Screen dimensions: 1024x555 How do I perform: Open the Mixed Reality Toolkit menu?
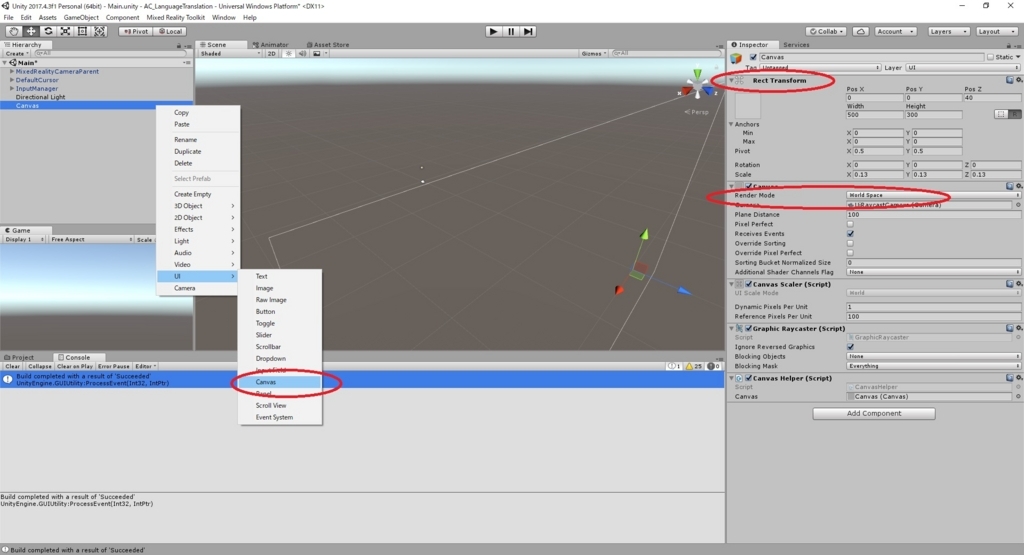[176, 18]
